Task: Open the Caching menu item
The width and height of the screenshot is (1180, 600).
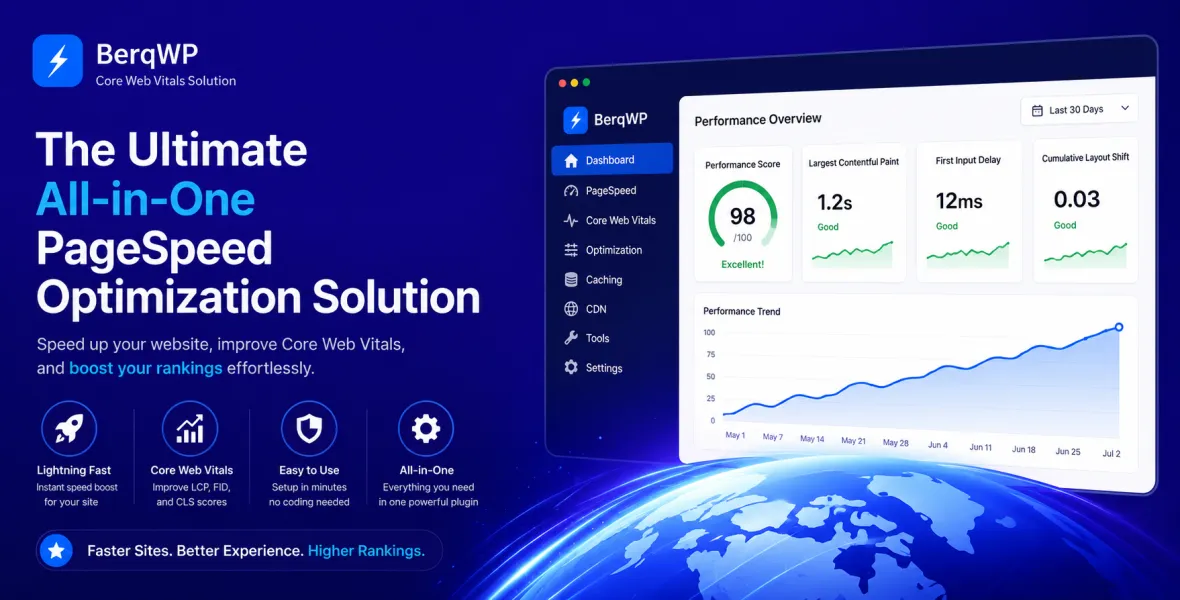Action: point(604,280)
